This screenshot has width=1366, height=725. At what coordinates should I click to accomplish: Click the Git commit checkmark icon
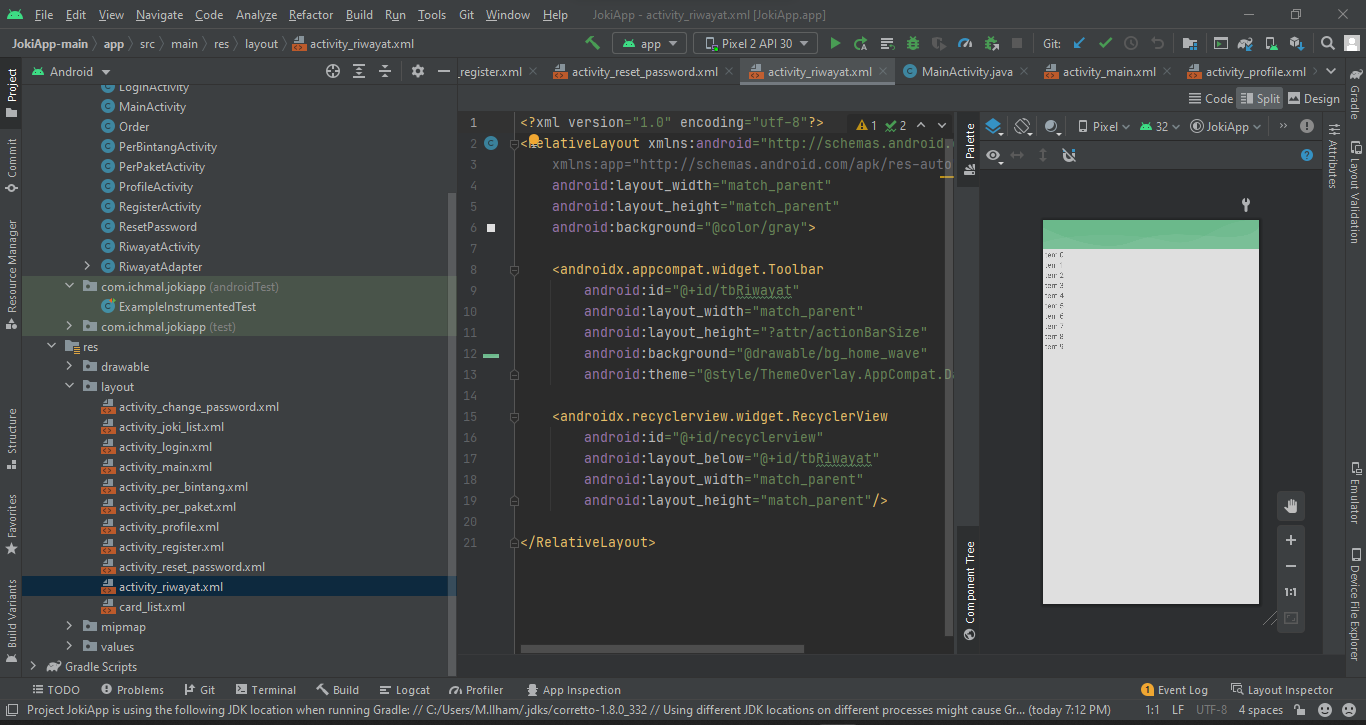click(1105, 43)
